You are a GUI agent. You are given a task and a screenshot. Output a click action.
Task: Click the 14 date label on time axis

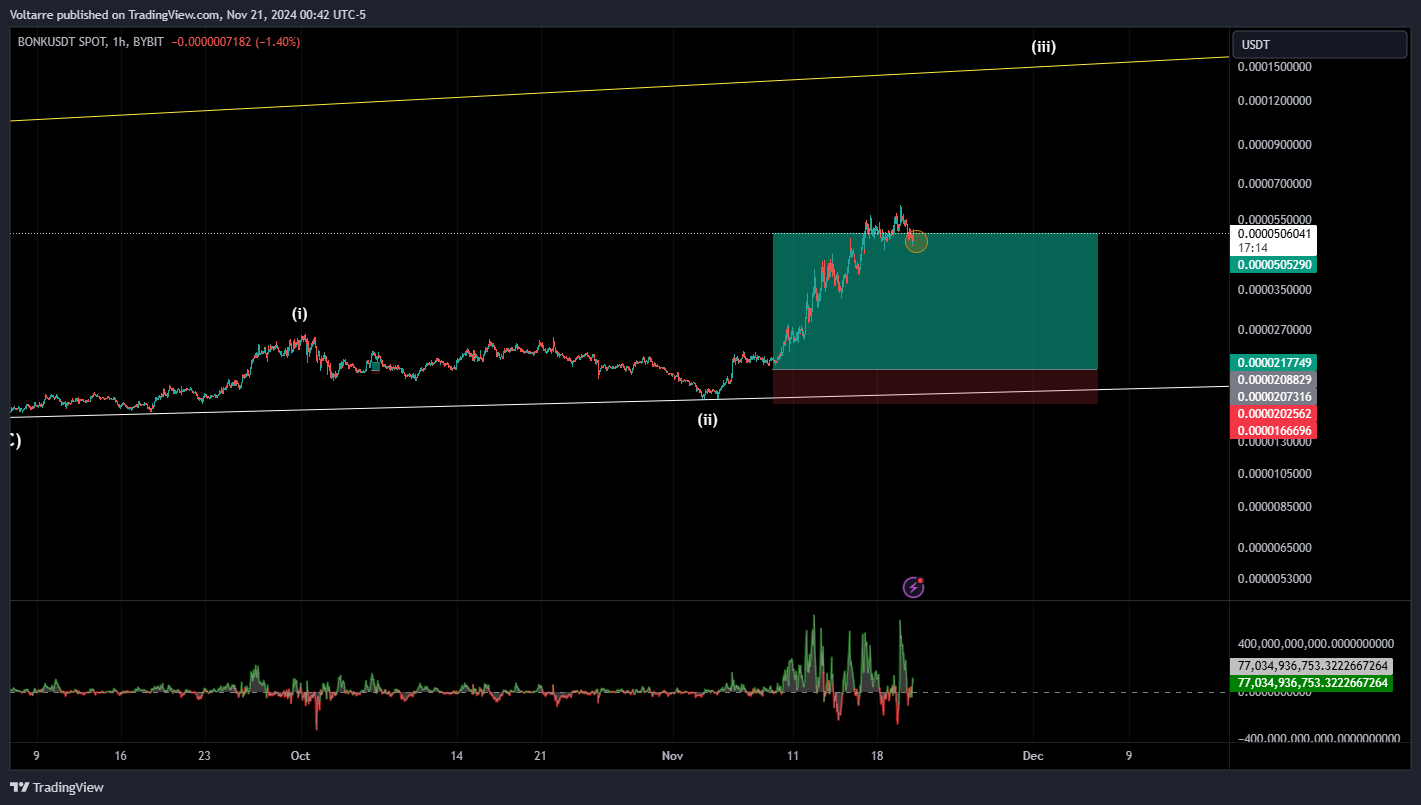pos(456,757)
